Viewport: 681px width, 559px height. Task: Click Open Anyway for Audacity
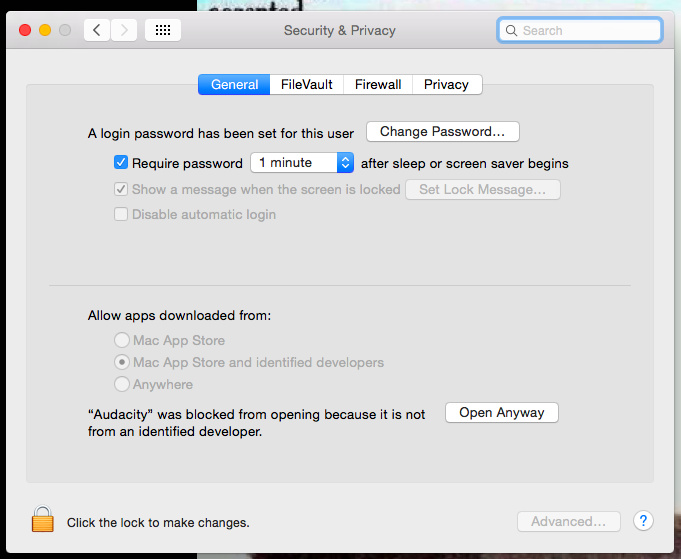point(502,413)
